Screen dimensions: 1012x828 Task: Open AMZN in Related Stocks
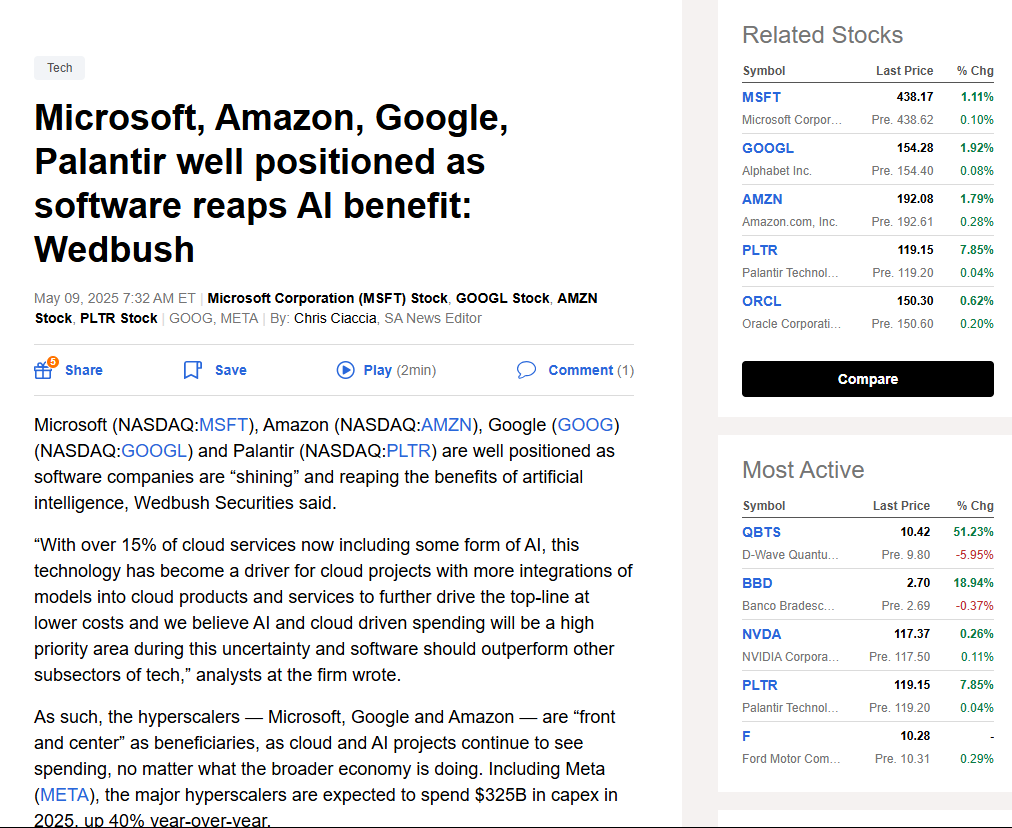[x=762, y=199]
